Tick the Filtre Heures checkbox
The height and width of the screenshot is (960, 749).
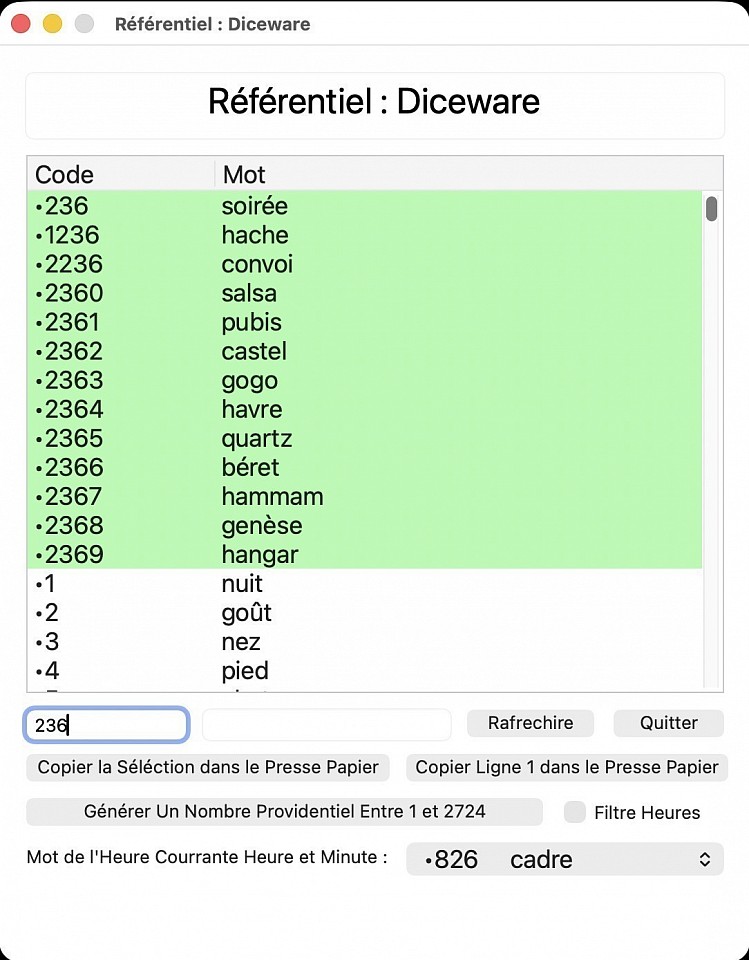[574, 812]
